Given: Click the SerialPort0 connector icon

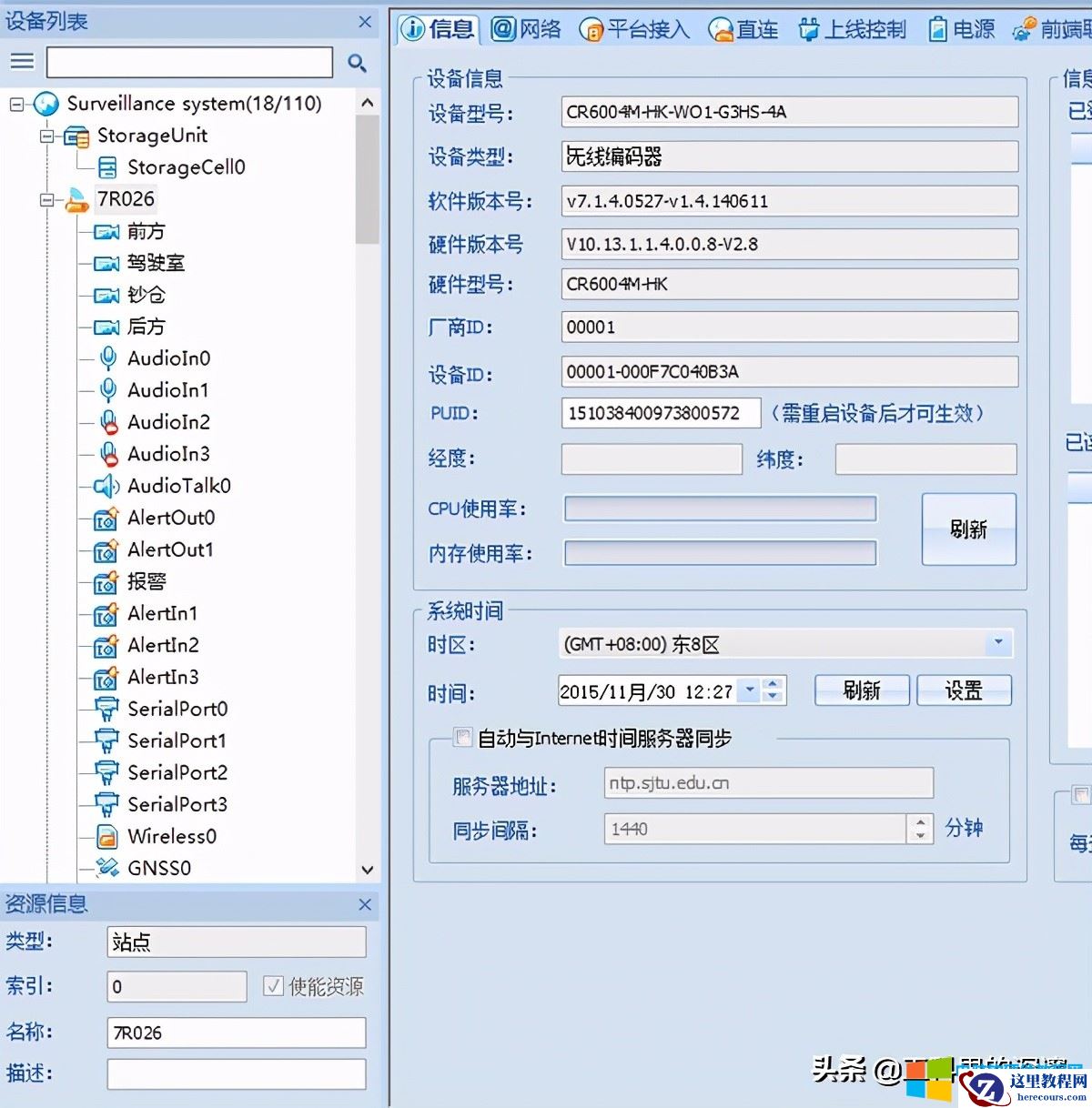Looking at the screenshot, I should [x=107, y=709].
